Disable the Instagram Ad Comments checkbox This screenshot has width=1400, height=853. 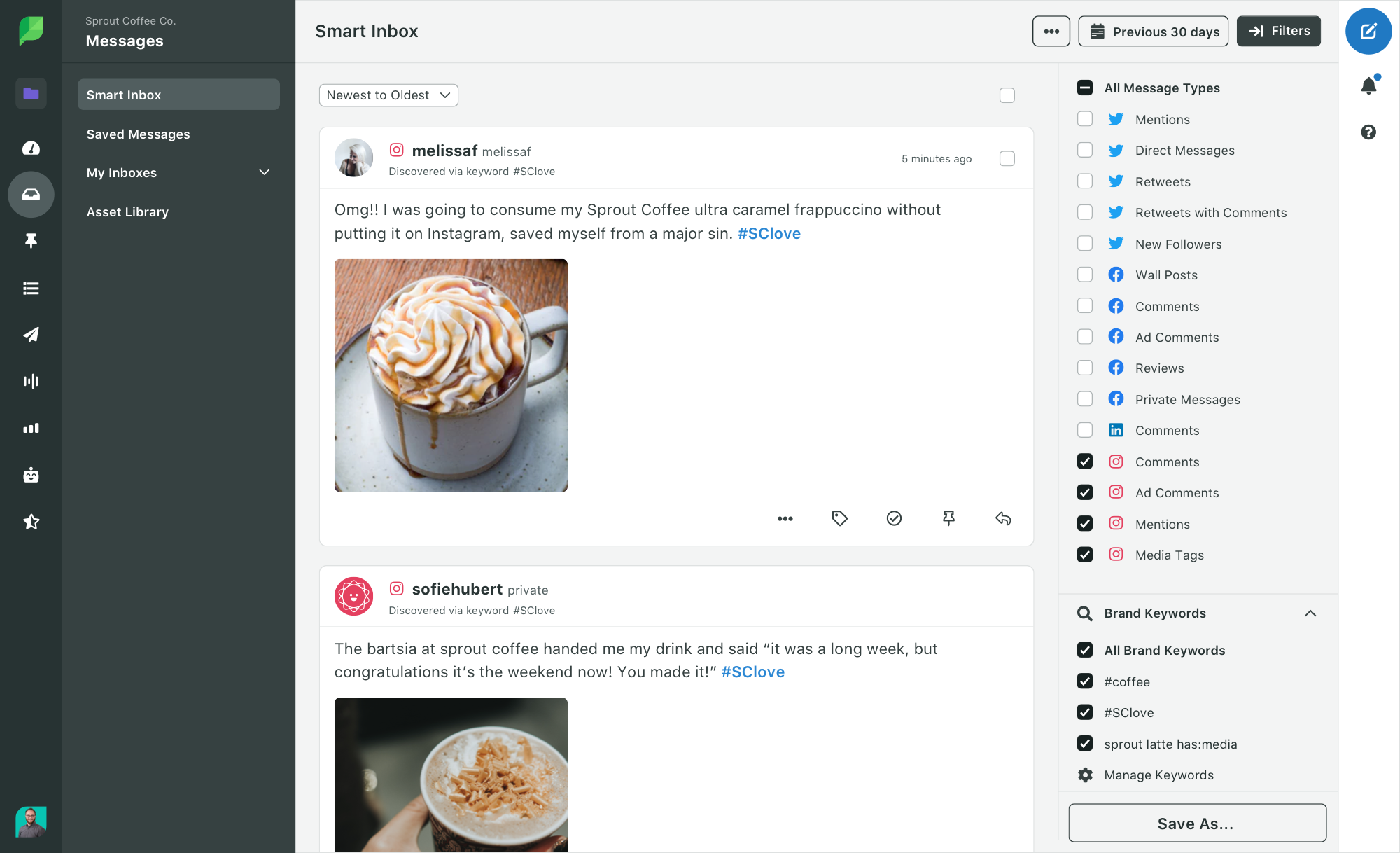click(1085, 492)
